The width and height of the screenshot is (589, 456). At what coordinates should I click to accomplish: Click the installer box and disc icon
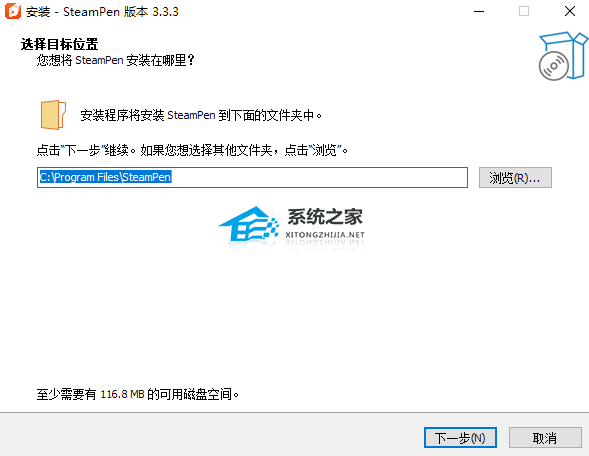[563, 56]
